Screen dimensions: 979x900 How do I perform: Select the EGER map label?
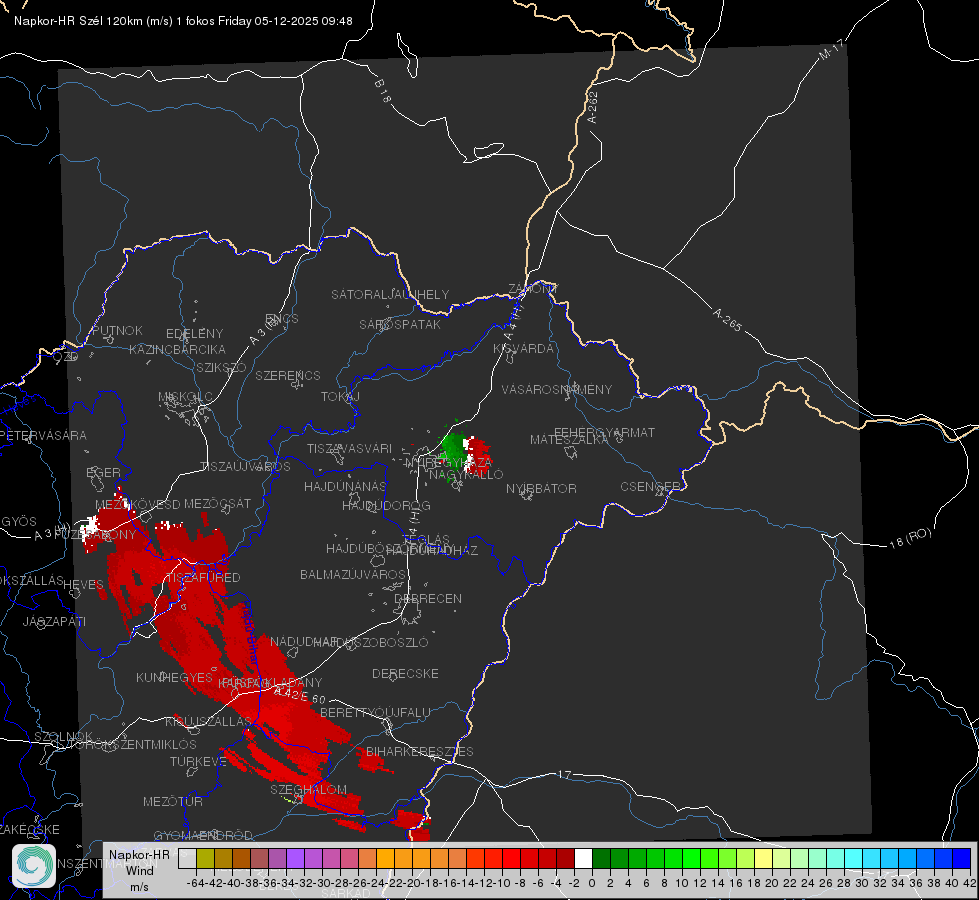coord(103,472)
